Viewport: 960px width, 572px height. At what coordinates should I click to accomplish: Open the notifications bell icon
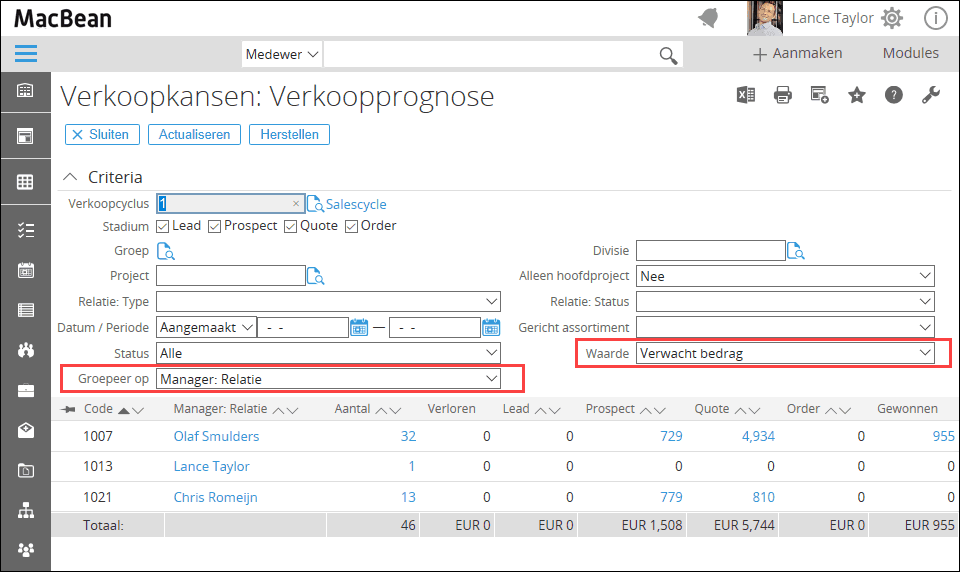(x=708, y=18)
